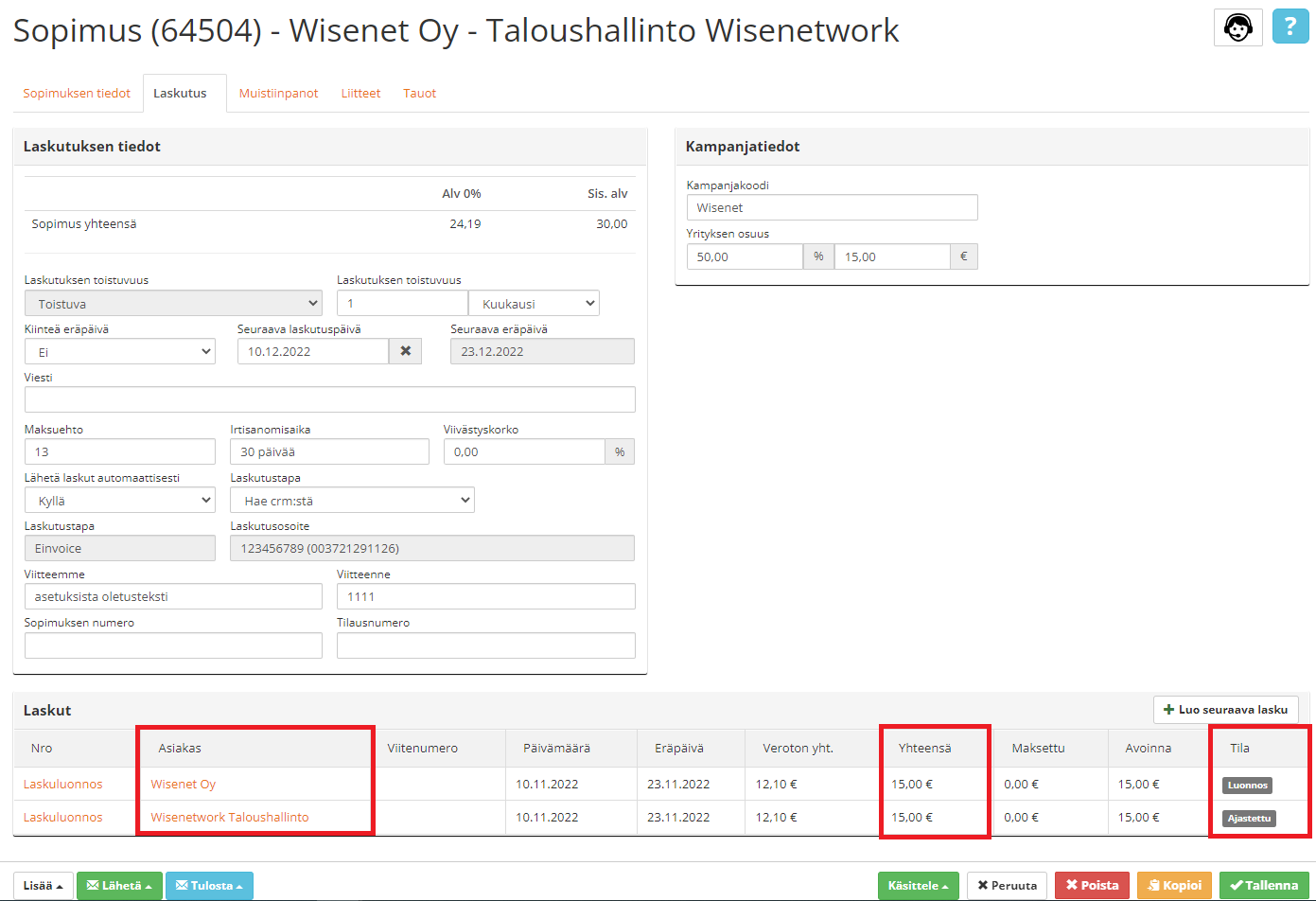Click the Maksettu column header
This screenshot has width=1316, height=901.
tap(1038, 748)
